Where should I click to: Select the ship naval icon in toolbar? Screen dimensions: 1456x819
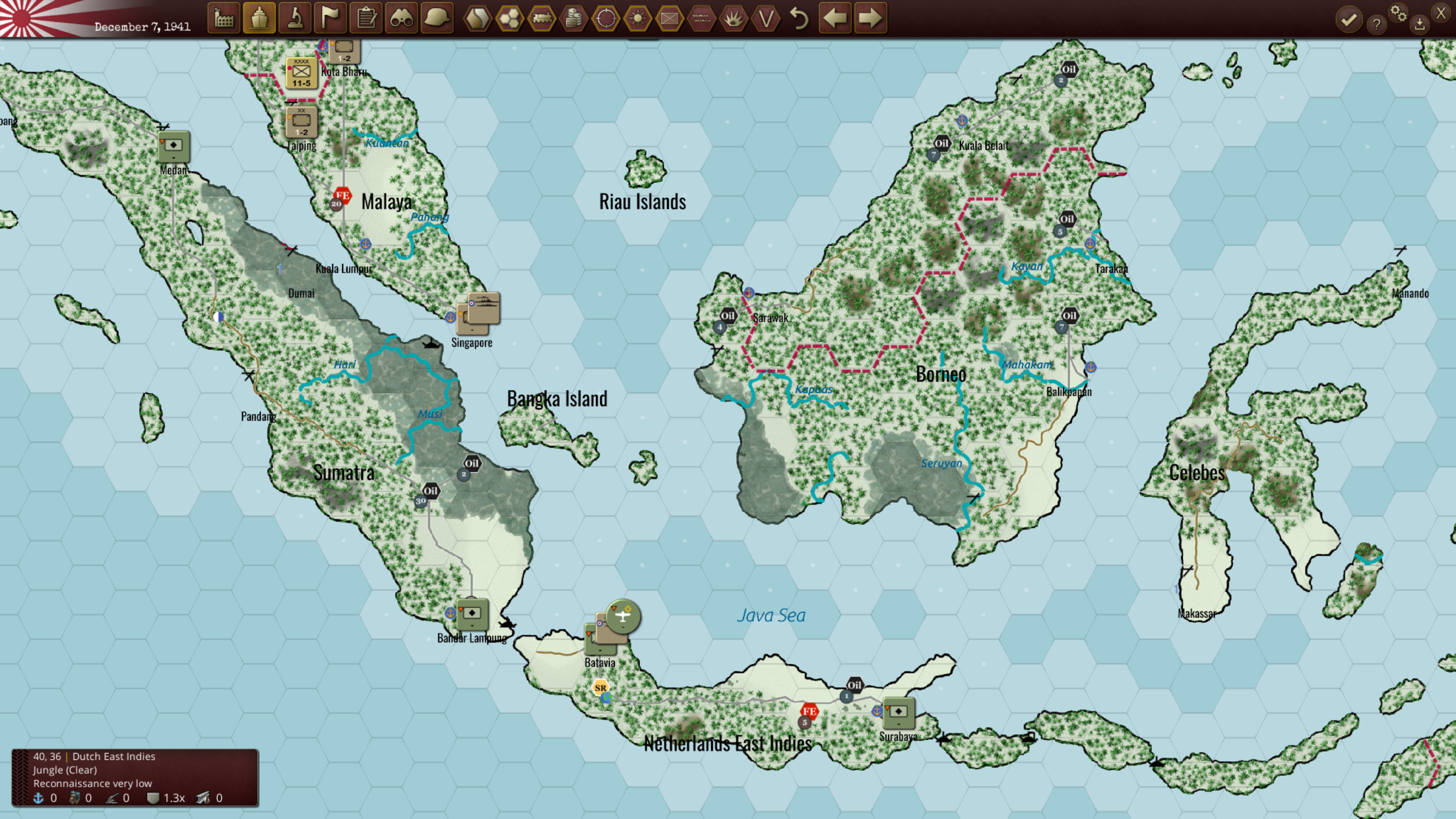(x=259, y=18)
